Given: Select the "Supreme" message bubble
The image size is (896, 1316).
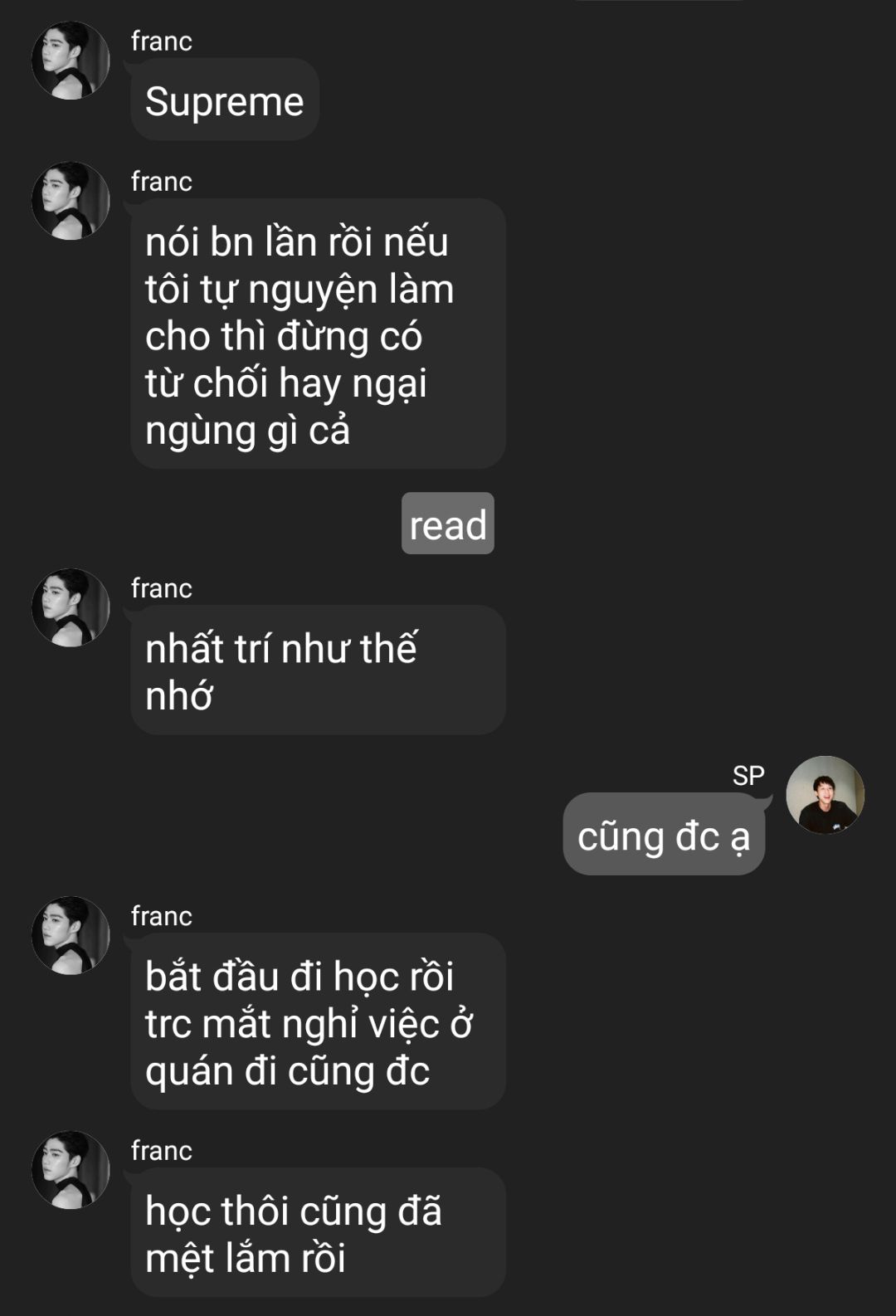Looking at the screenshot, I should pyautogui.click(x=225, y=100).
